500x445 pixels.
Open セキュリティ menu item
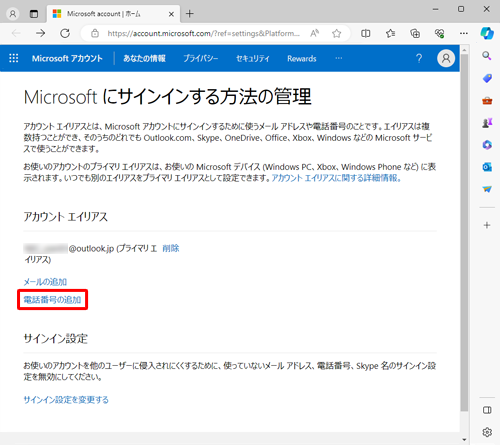pos(253,58)
